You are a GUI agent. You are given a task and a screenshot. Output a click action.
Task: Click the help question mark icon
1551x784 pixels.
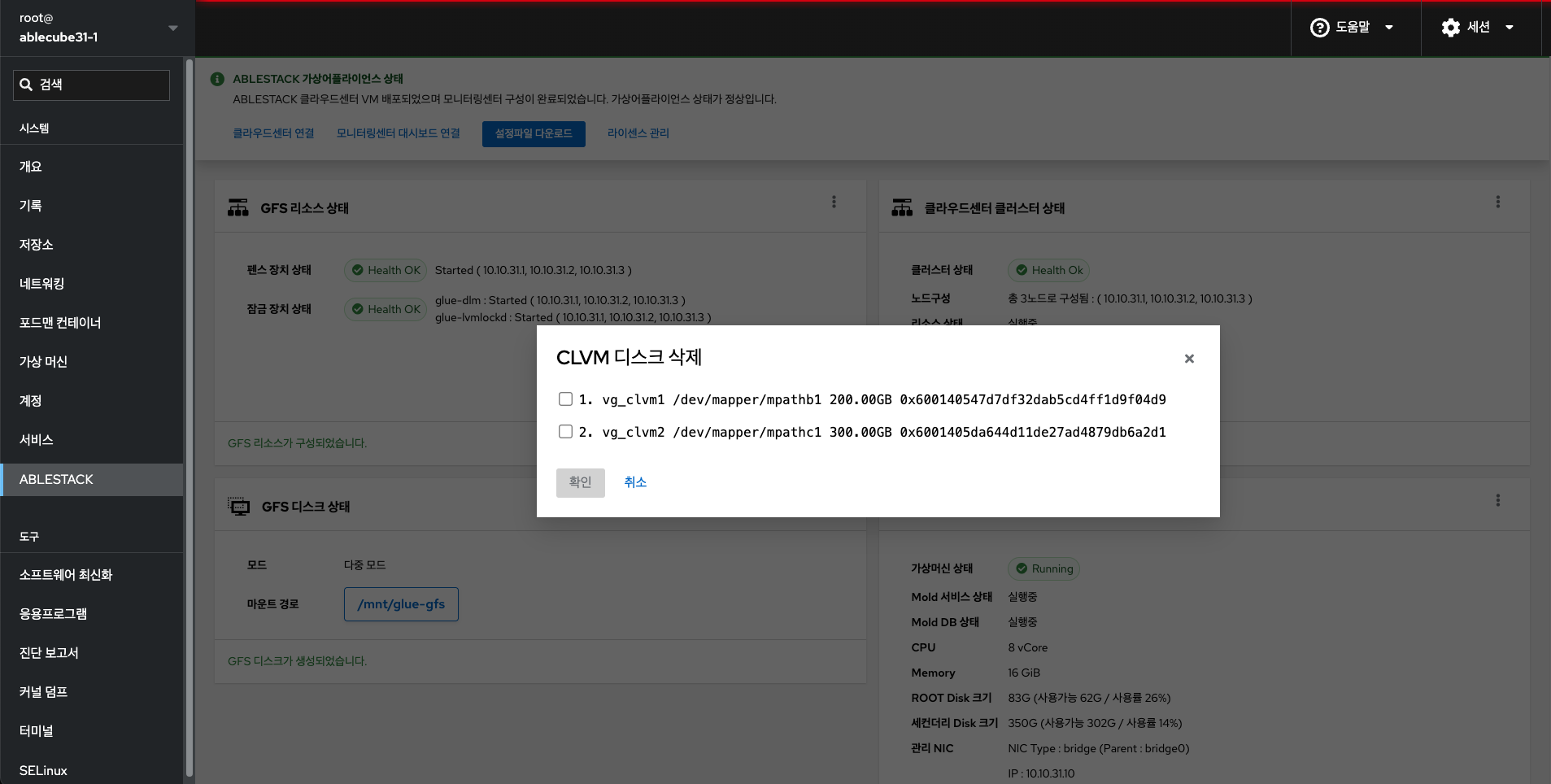coord(1319,28)
